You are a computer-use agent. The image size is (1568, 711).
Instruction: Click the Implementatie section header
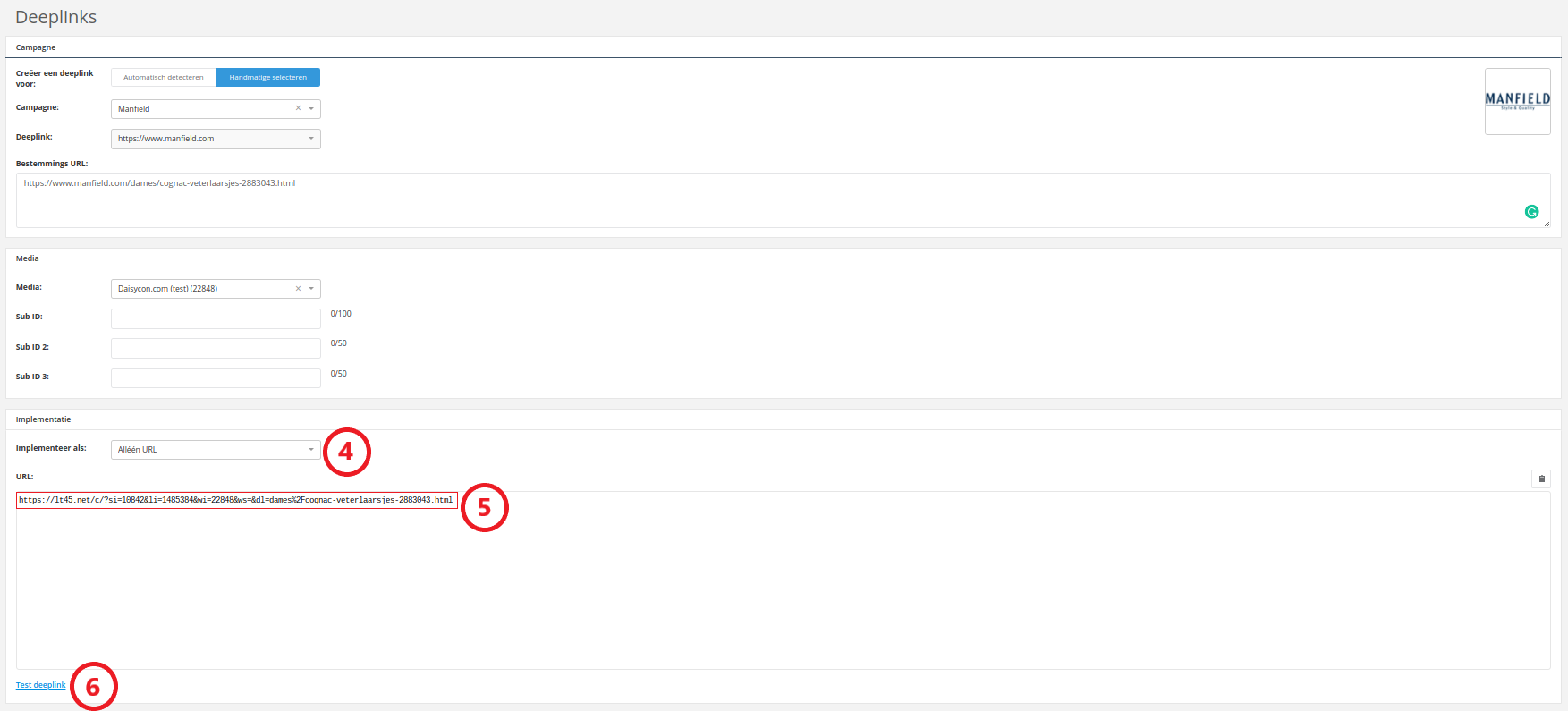(x=43, y=419)
